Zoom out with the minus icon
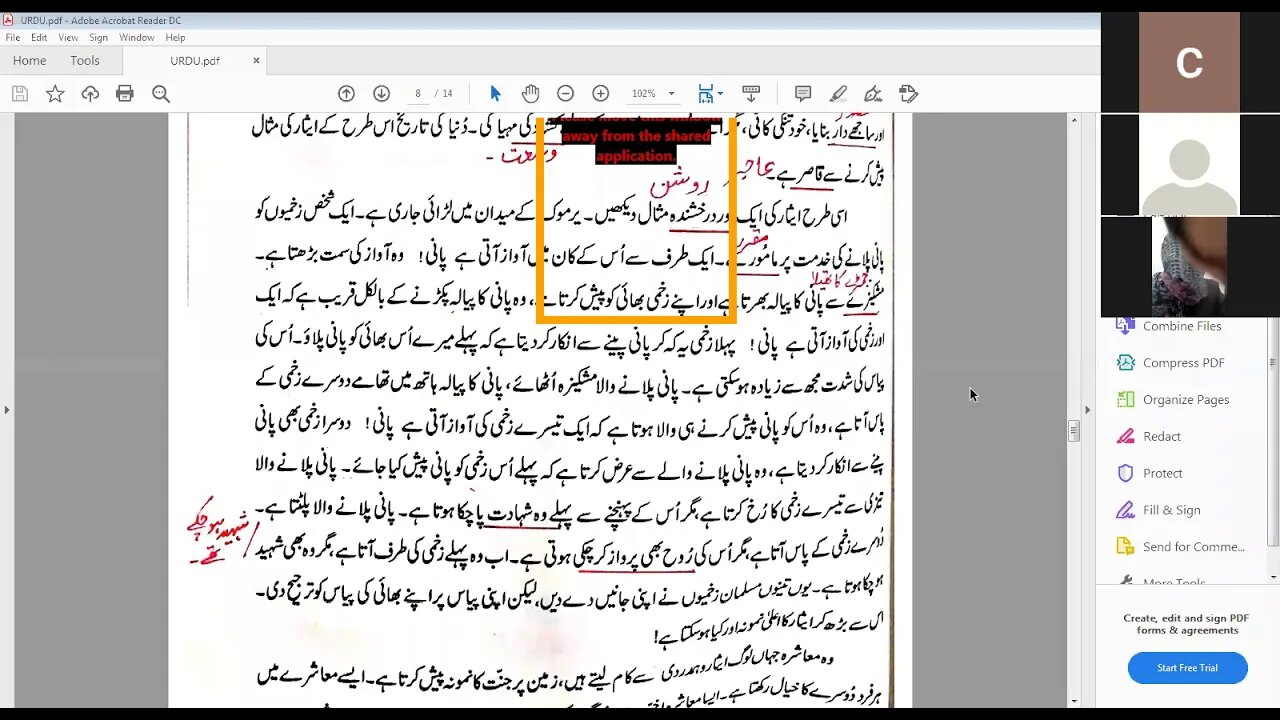1280x720 pixels. coord(565,94)
